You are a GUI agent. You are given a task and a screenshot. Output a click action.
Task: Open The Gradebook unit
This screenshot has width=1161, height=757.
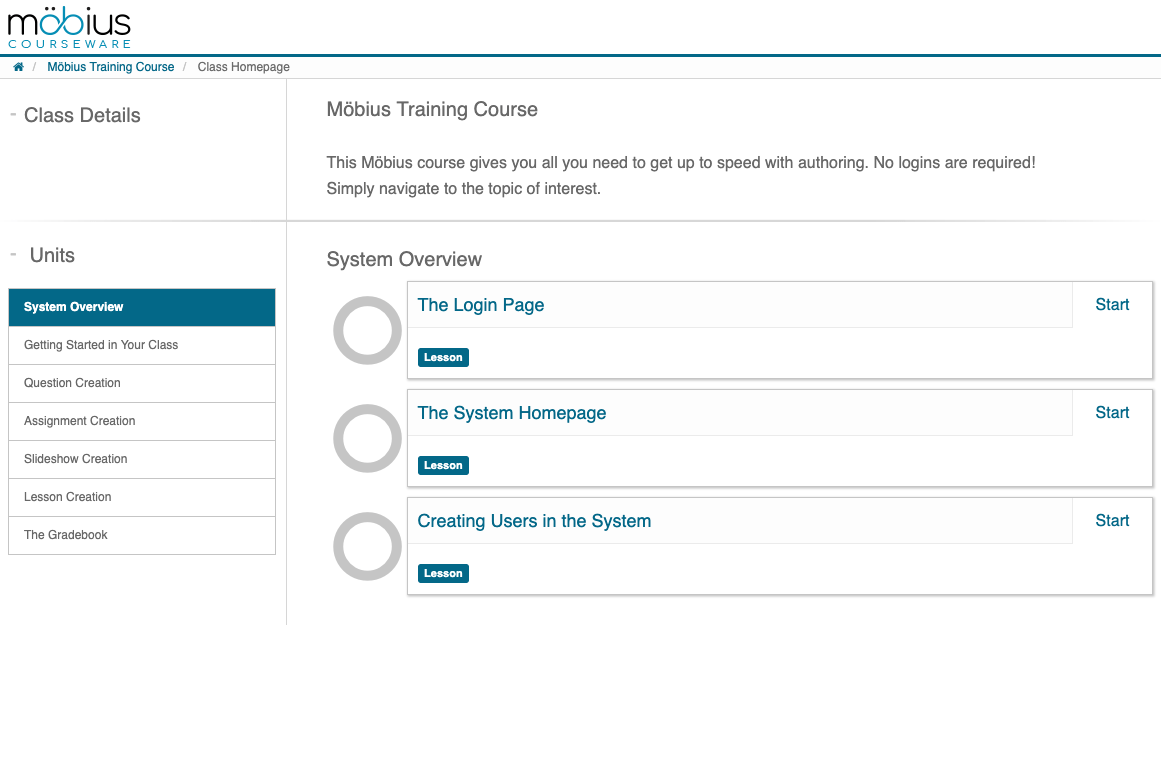coord(142,535)
